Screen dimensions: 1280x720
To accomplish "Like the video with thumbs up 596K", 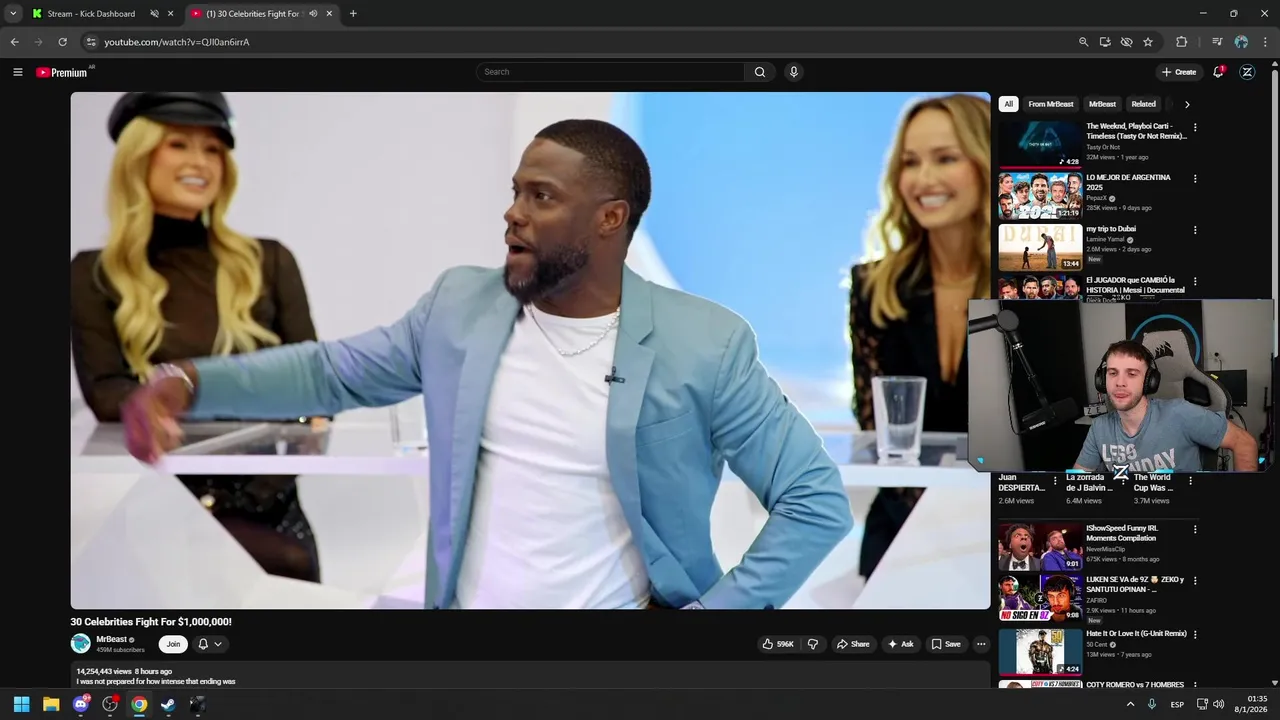I will click(x=777, y=644).
